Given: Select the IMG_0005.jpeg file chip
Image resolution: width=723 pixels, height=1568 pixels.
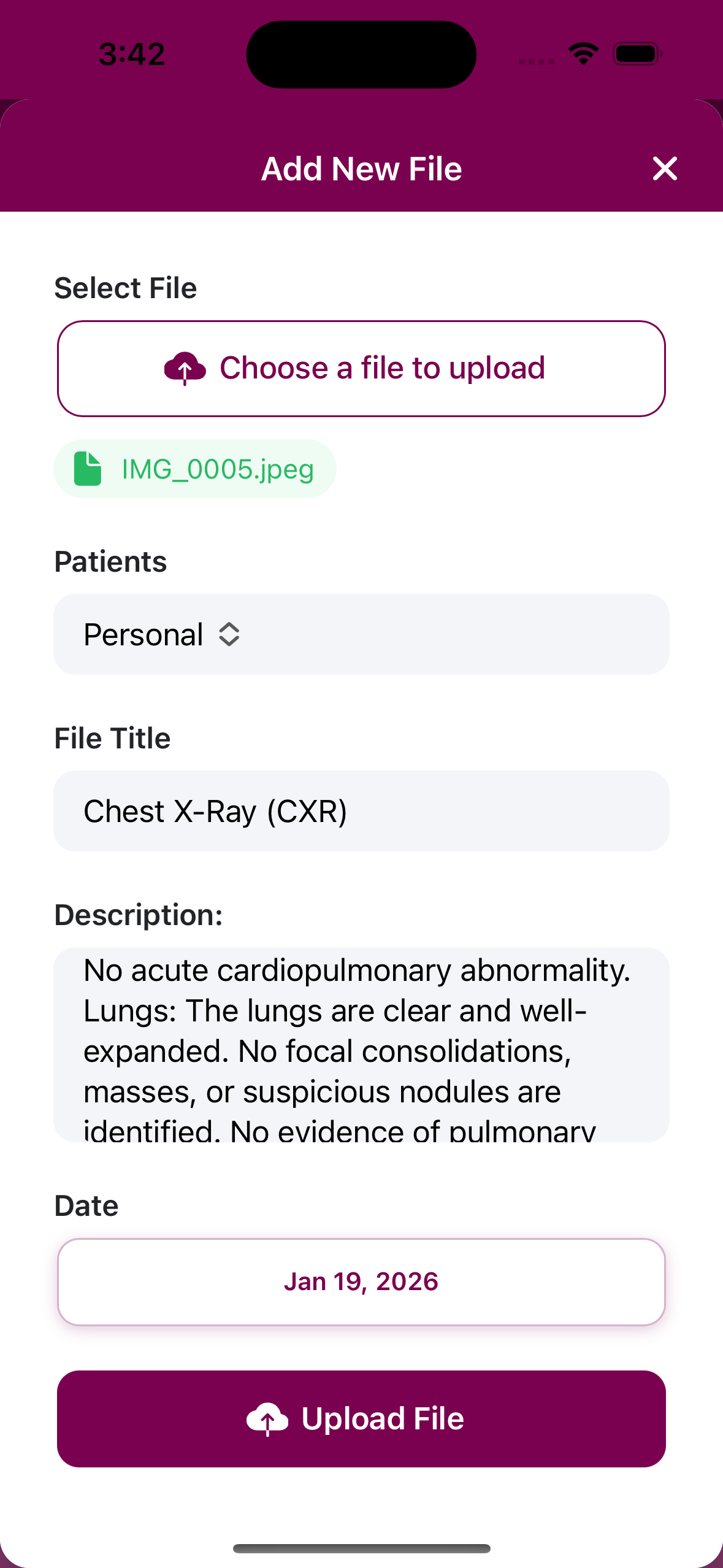Looking at the screenshot, I should pyautogui.click(x=195, y=469).
